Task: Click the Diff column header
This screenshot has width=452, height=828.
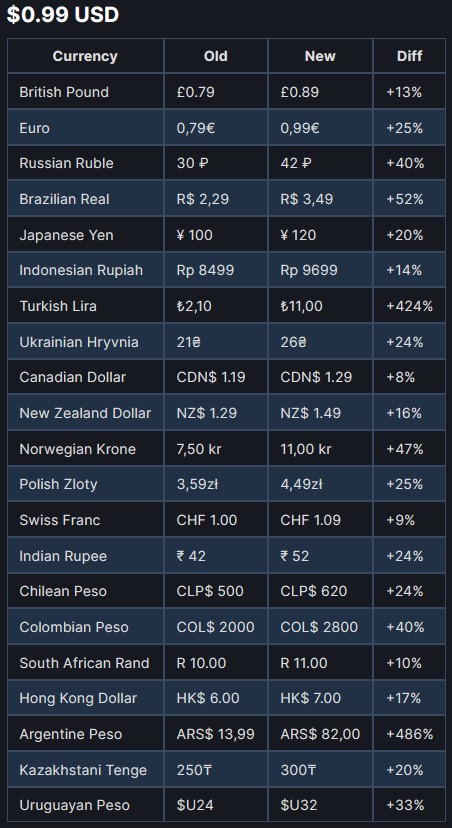Action: pyautogui.click(x=409, y=56)
